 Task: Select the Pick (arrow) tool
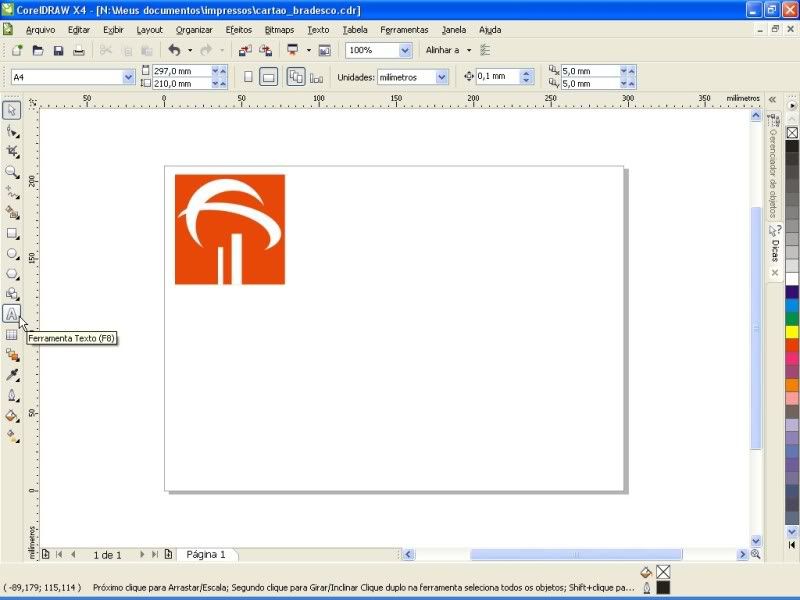pos(12,110)
